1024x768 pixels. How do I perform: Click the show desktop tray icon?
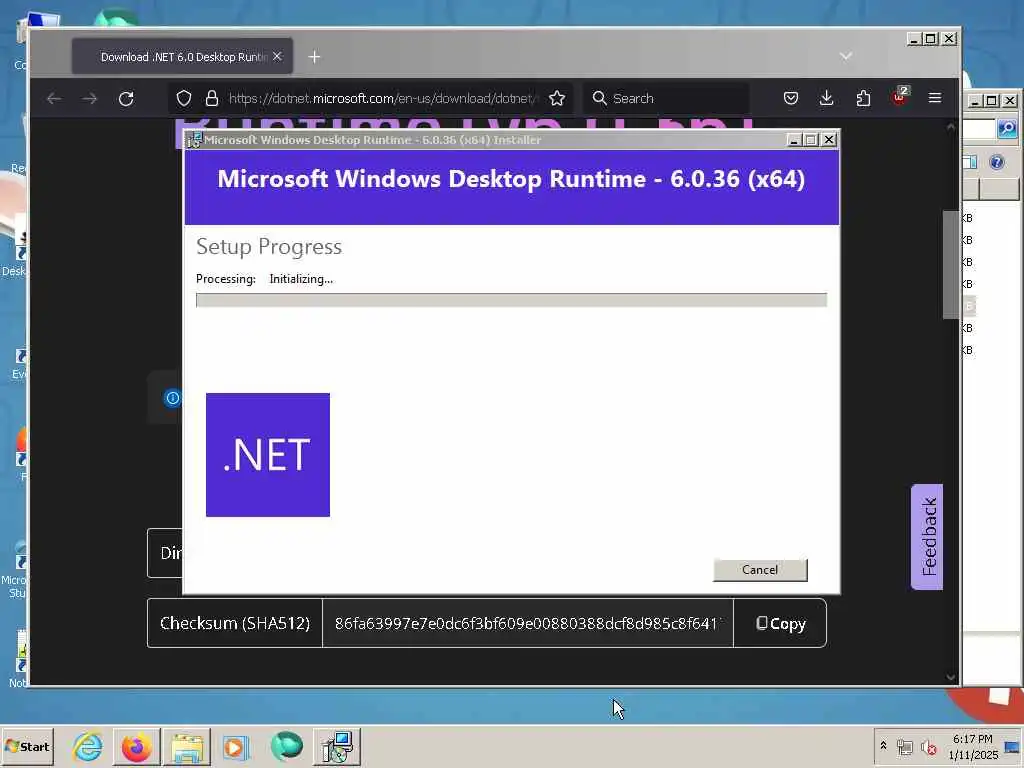(1013, 746)
